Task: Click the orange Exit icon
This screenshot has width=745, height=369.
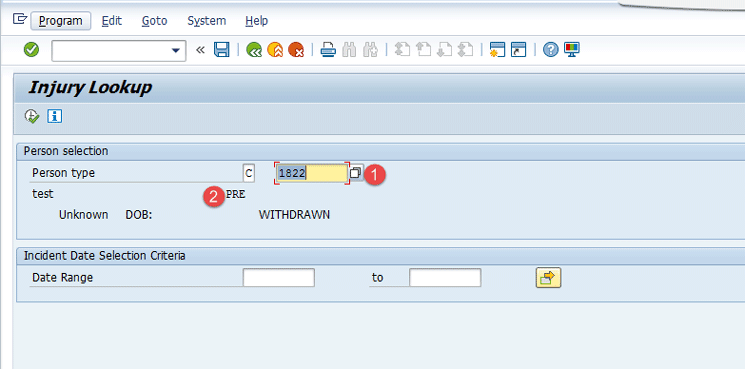Action: tap(275, 50)
